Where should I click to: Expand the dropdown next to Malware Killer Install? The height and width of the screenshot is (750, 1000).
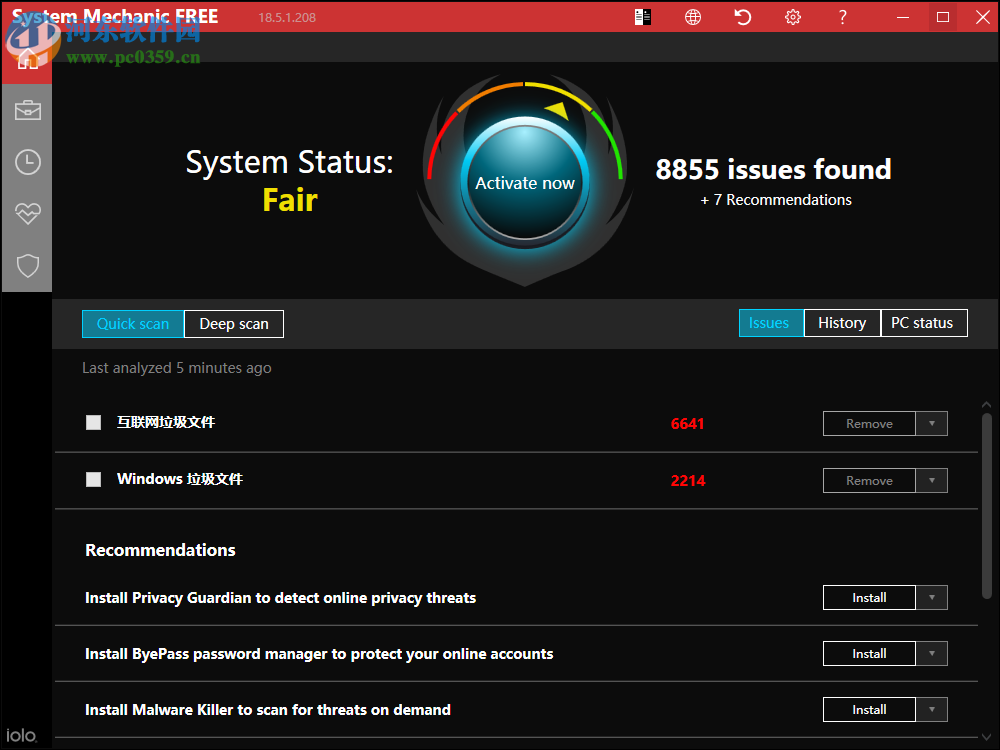(932, 709)
